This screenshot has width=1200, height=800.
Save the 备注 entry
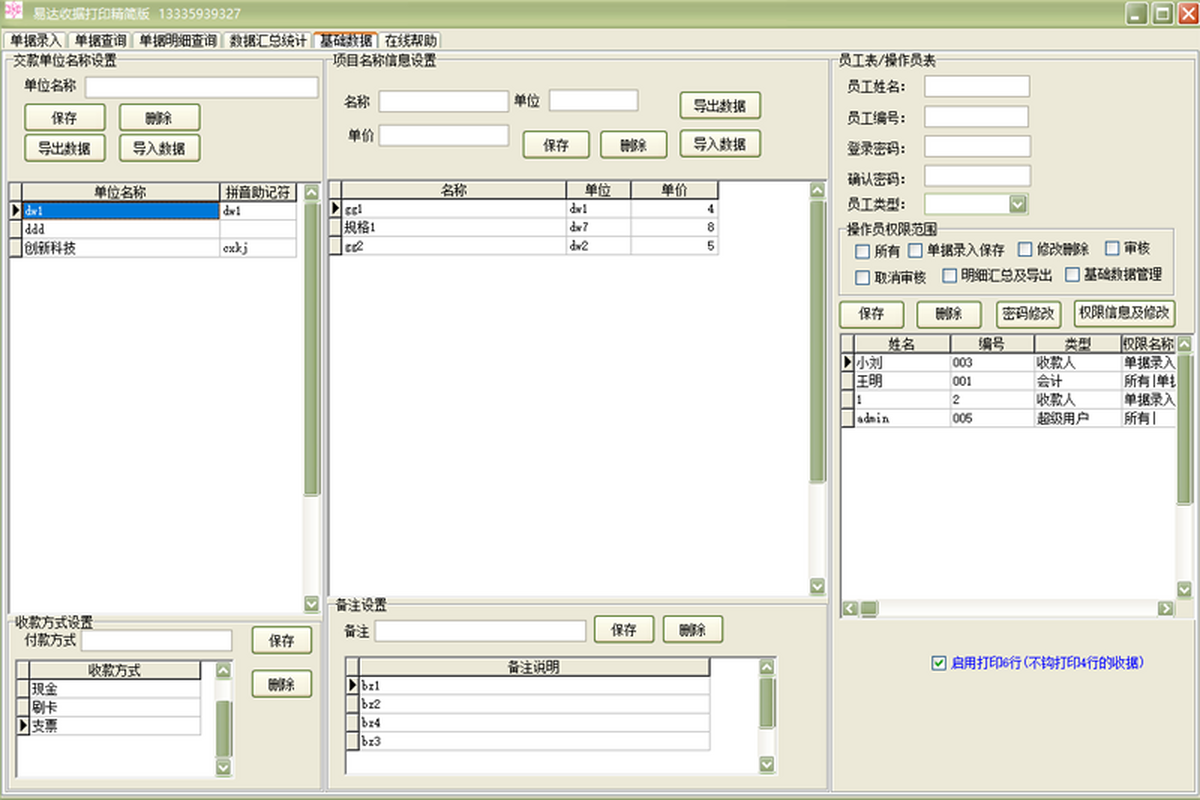(624, 630)
